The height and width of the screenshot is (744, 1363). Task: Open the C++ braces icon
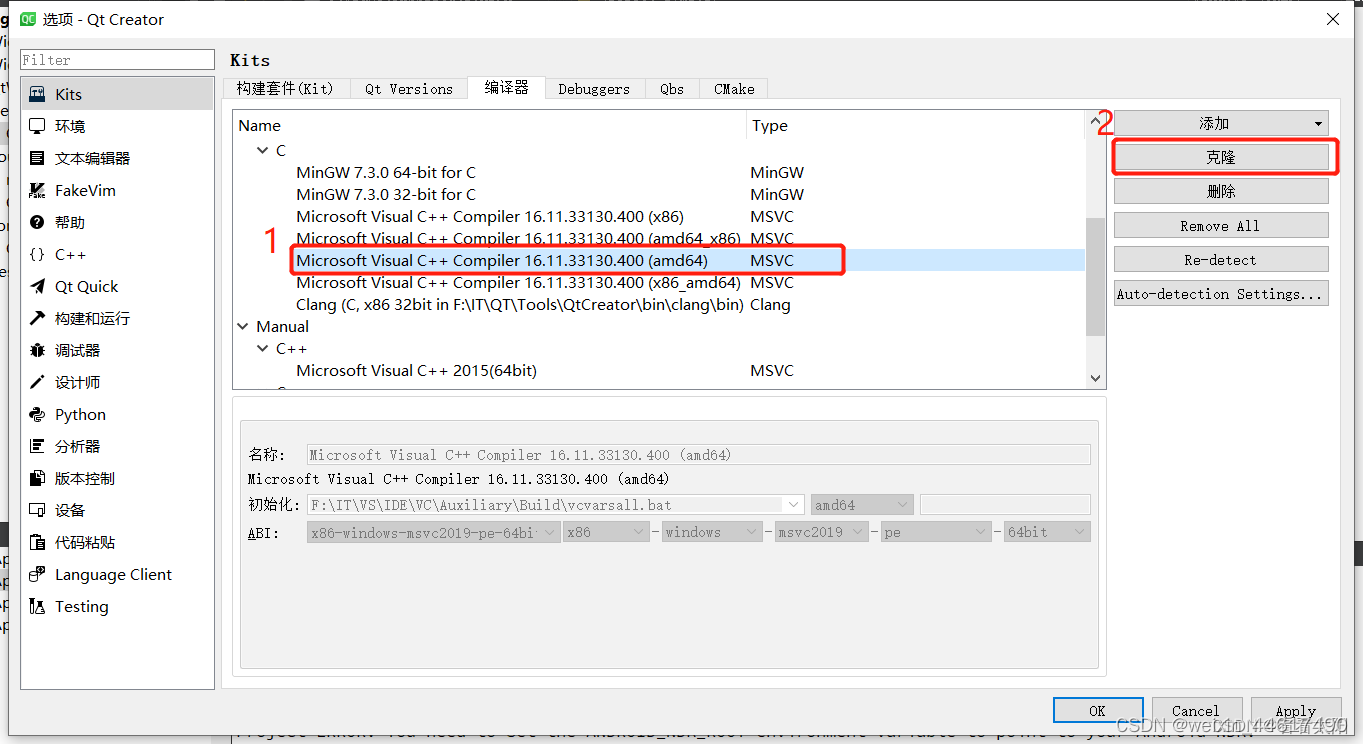[37, 254]
